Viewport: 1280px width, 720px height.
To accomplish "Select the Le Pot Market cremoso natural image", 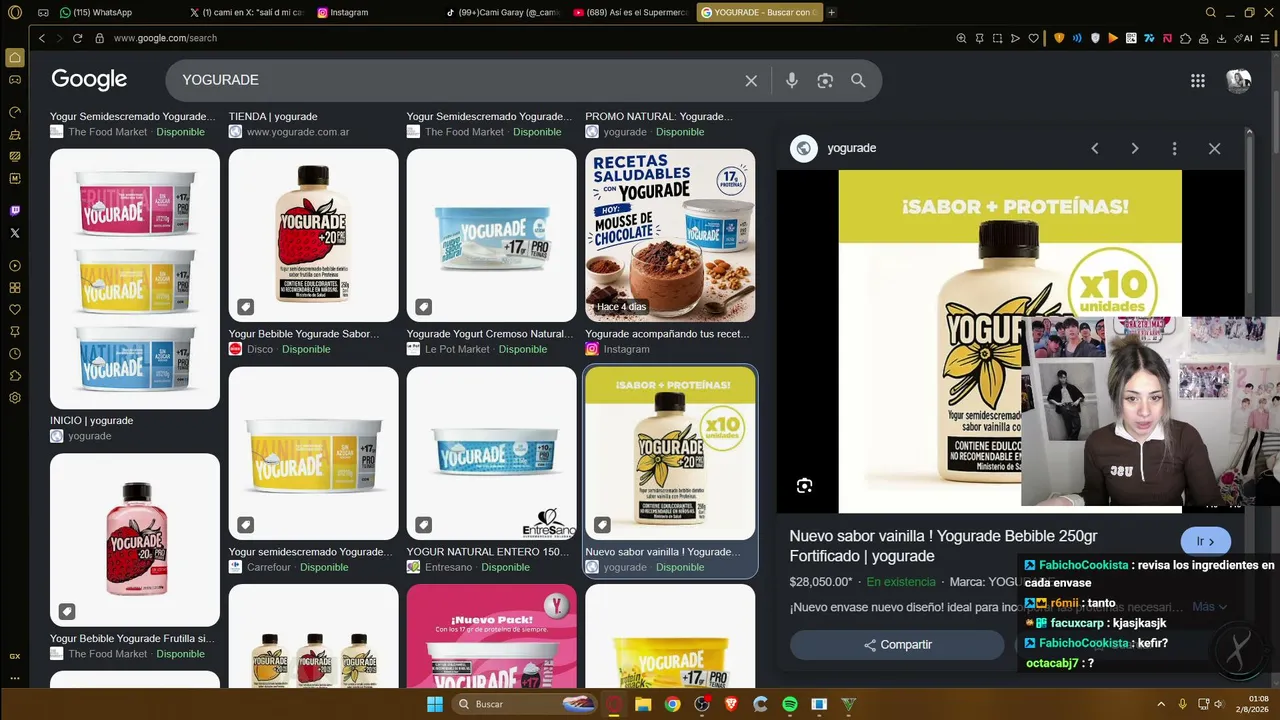I will point(492,235).
